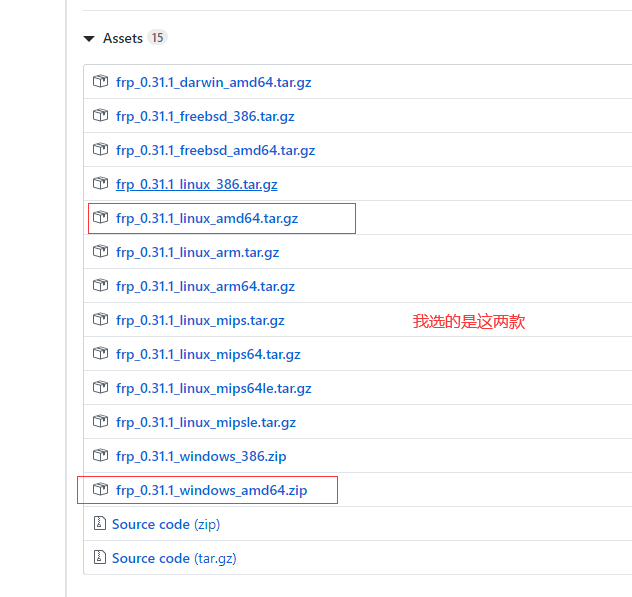
Task: Click zip file icon beside Source code (tar.gz)
Action: tap(100, 557)
